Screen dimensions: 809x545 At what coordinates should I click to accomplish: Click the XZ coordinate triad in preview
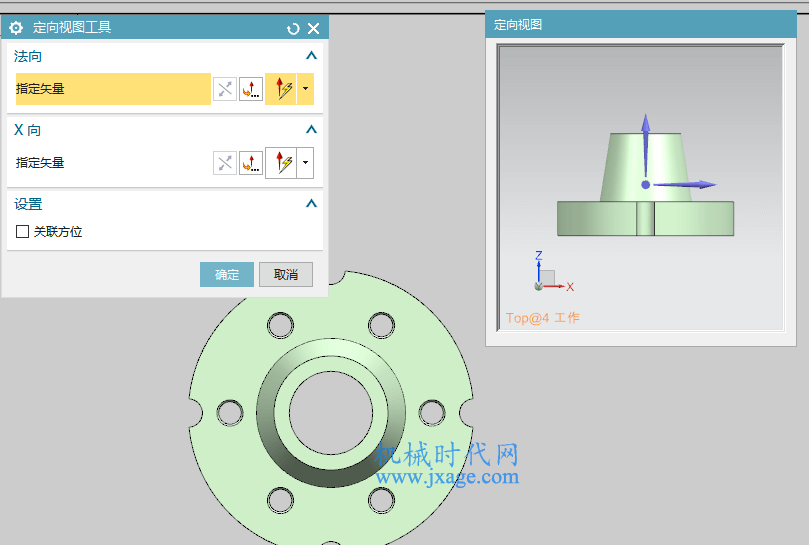coord(553,272)
